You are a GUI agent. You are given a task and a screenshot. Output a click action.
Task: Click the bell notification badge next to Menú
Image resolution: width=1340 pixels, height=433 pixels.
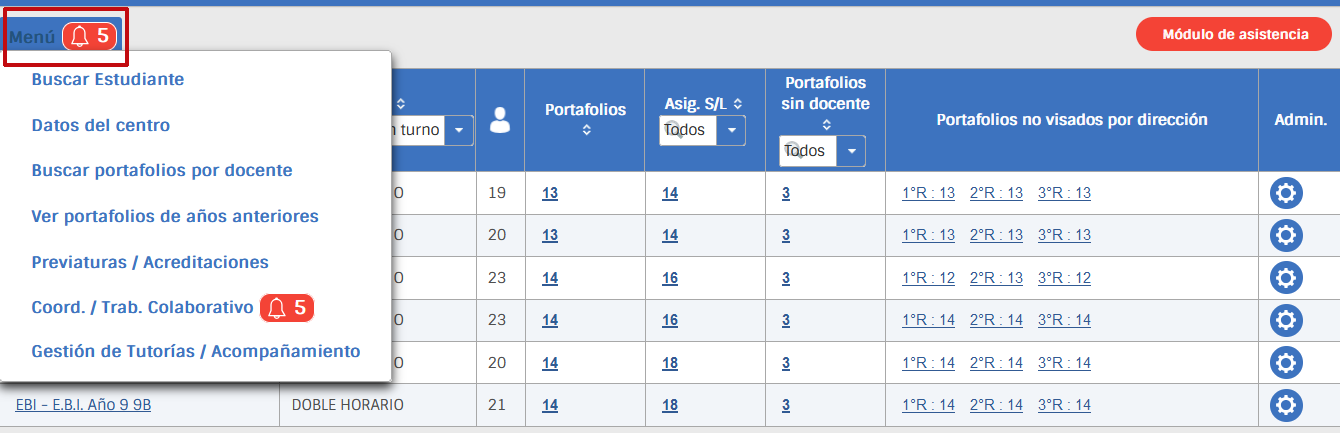[x=91, y=37]
